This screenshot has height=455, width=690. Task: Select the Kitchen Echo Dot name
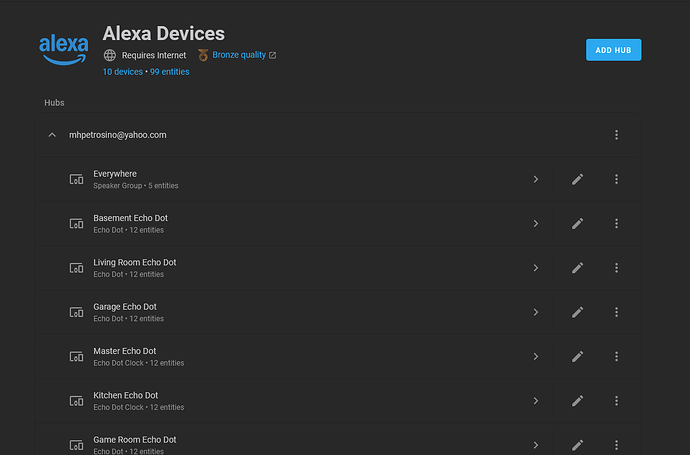pyautogui.click(x=125, y=396)
